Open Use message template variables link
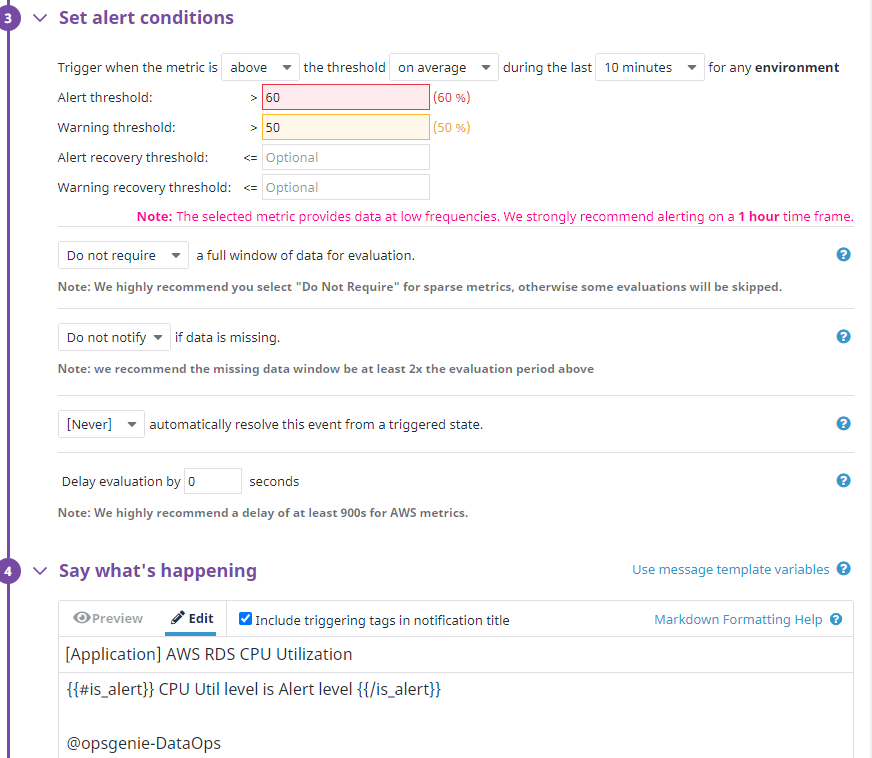872x758 pixels. point(730,569)
